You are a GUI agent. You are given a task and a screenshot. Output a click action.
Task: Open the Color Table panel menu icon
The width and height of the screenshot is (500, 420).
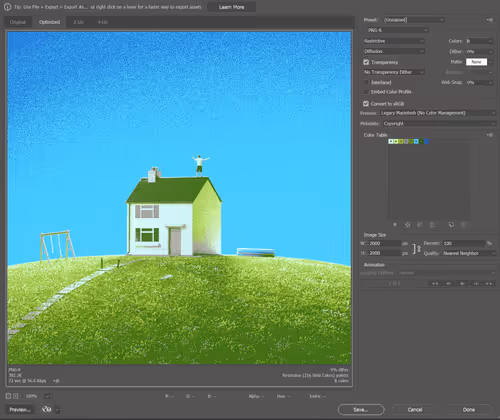490,135
